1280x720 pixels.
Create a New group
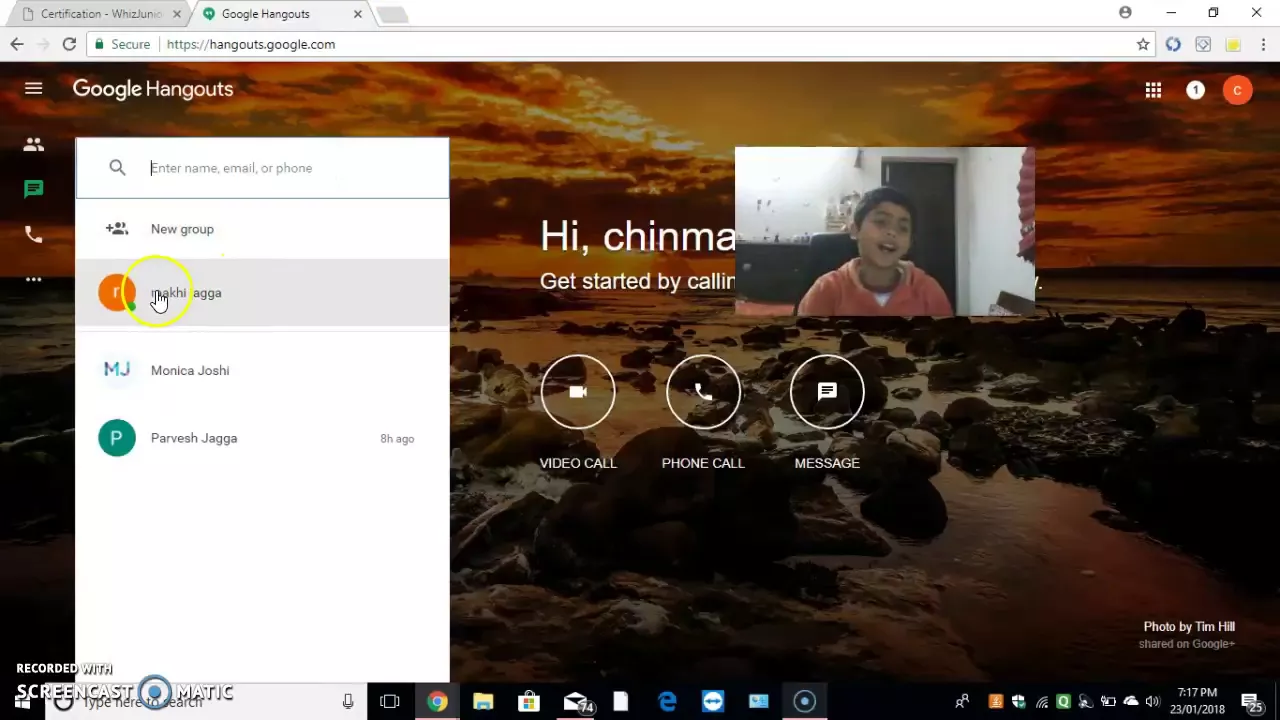[x=262, y=229]
